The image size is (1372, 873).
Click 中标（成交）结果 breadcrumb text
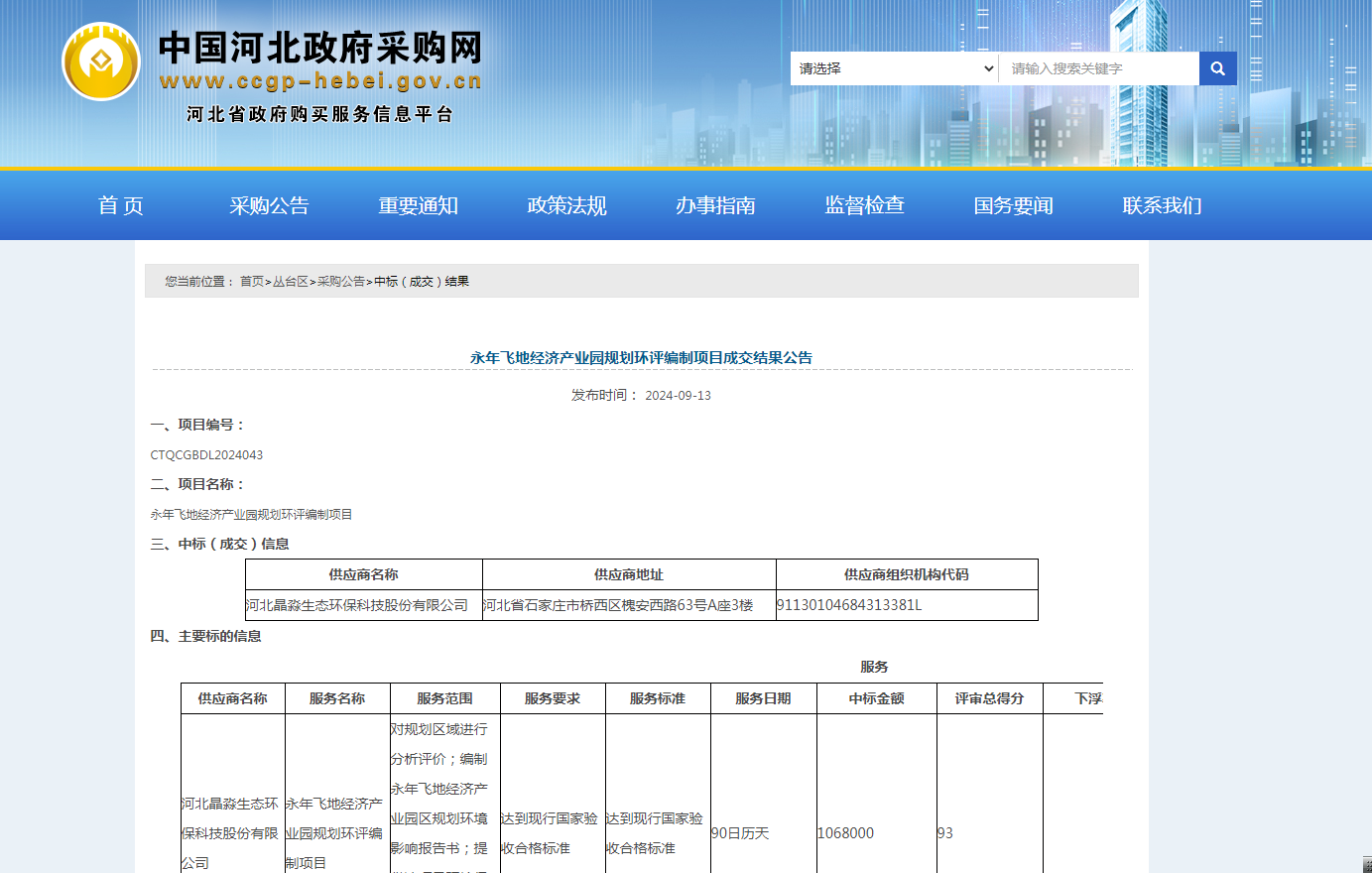click(x=422, y=282)
